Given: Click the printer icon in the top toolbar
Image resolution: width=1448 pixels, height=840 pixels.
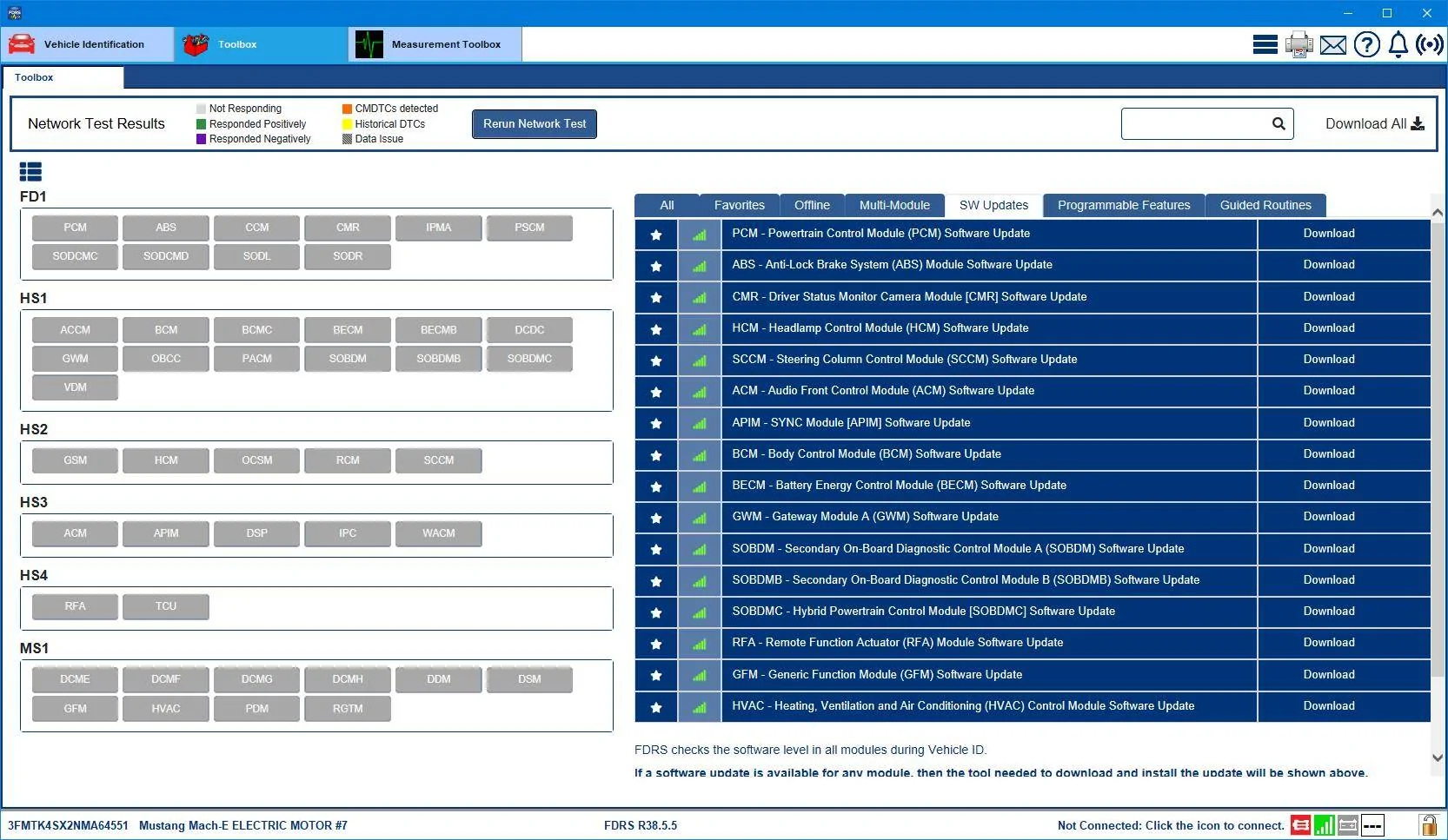Looking at the screenshot, I should (1299, 44).
